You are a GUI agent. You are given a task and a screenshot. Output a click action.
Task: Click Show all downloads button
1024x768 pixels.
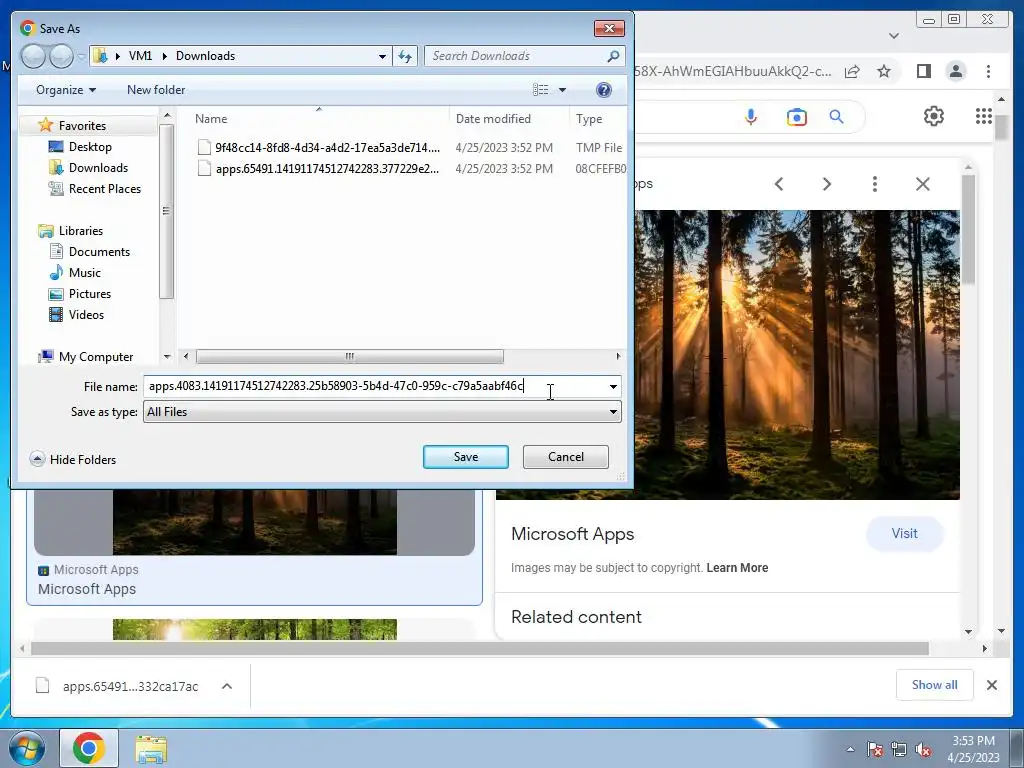pos(935,685)
